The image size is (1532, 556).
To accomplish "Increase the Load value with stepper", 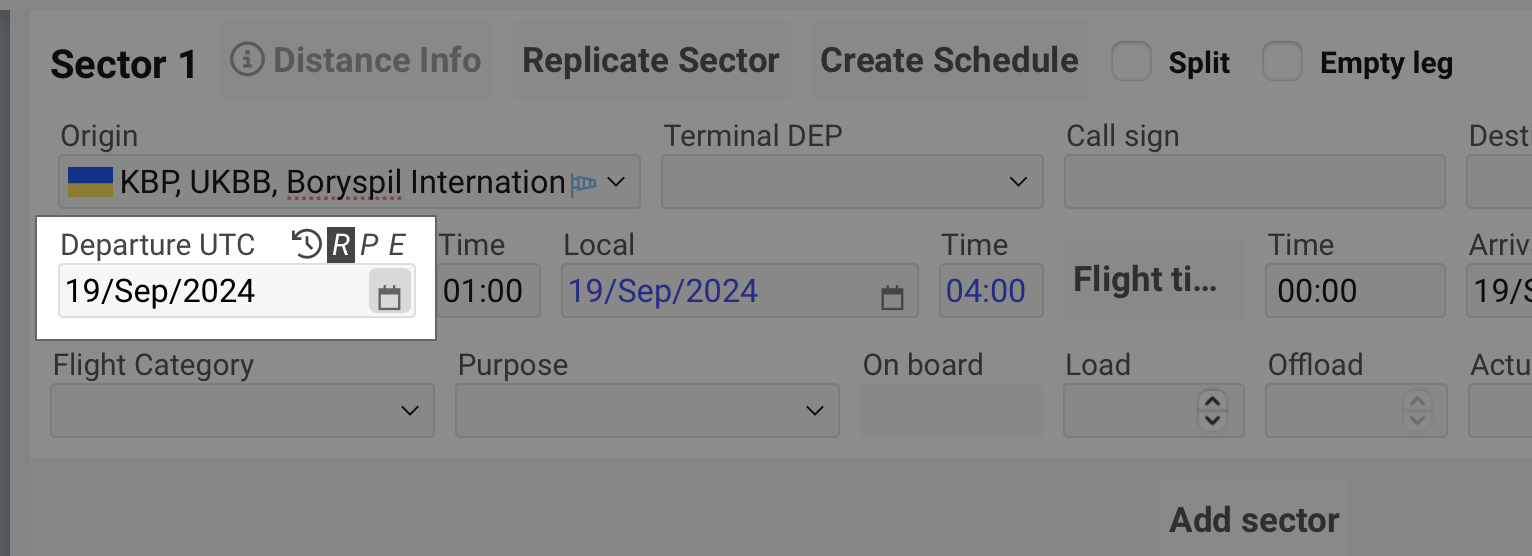I will [x=1212, y=402].
